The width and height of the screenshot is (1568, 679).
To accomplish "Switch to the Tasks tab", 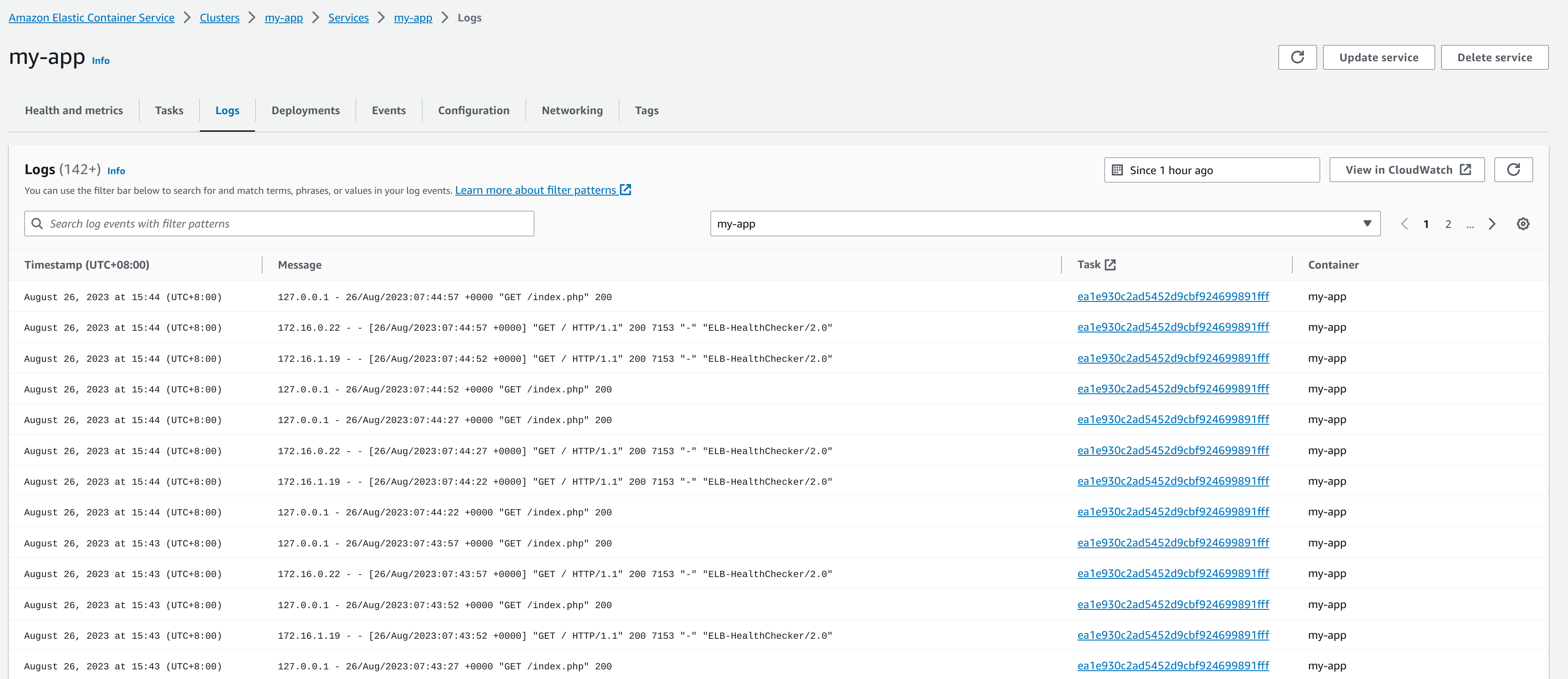I will pyautogui.click(x=169, y=110).
